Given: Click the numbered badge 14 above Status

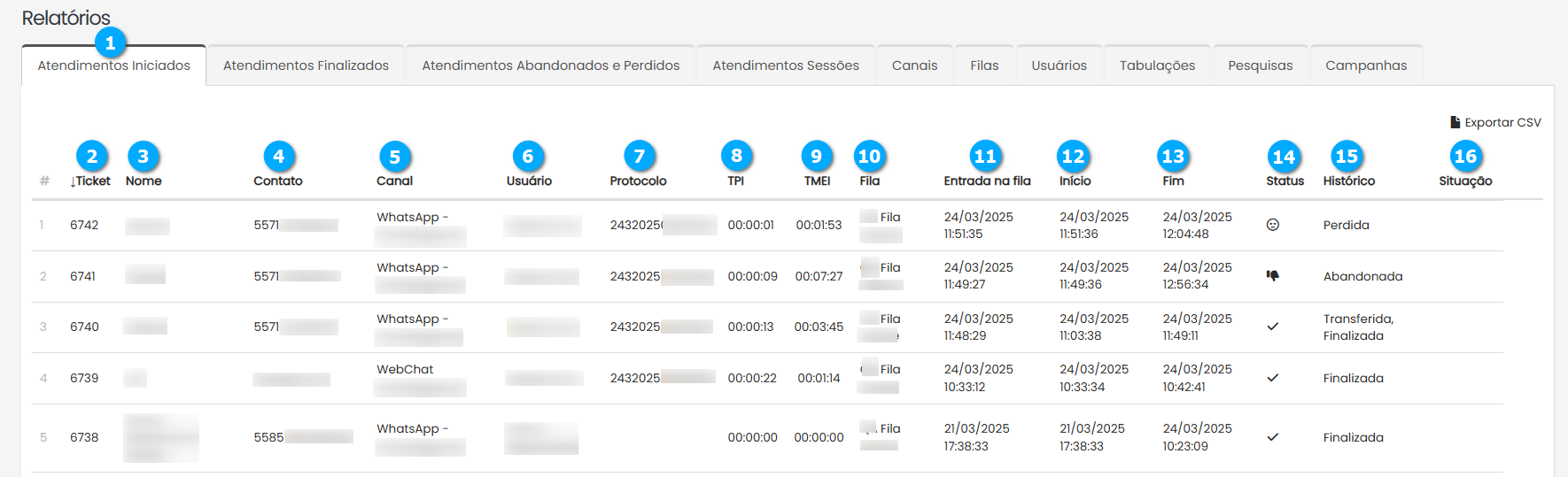Looking at the screenshot, I should coord(1283,158).
